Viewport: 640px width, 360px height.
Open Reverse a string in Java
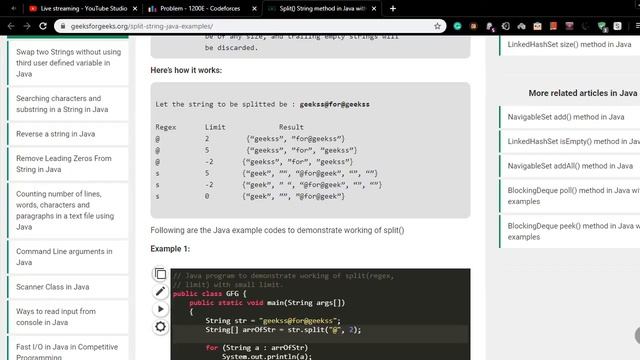(56, 134)
